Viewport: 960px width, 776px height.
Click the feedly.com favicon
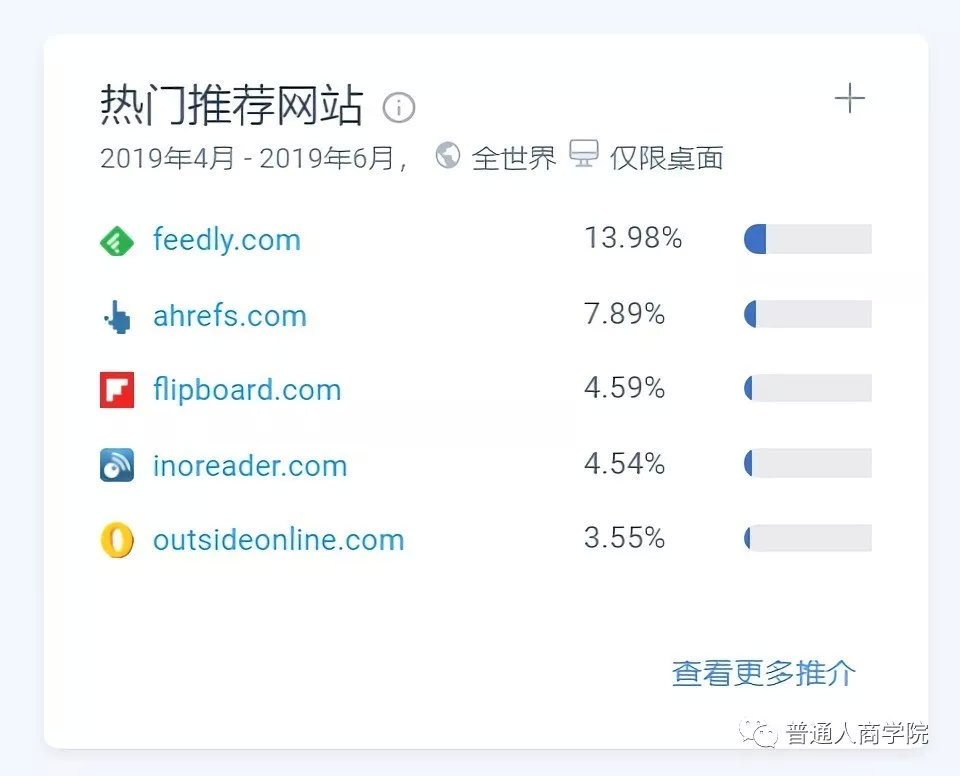click(x=116, y=239)
